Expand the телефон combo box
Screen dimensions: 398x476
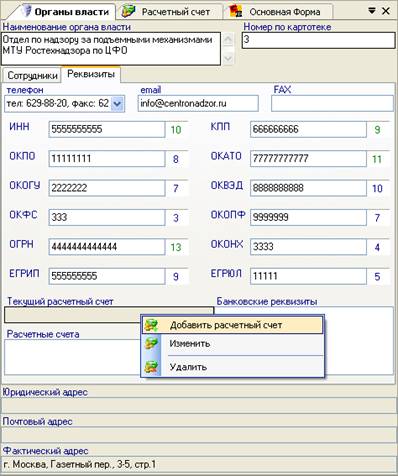pyautogui.click(x=117, y=104)
